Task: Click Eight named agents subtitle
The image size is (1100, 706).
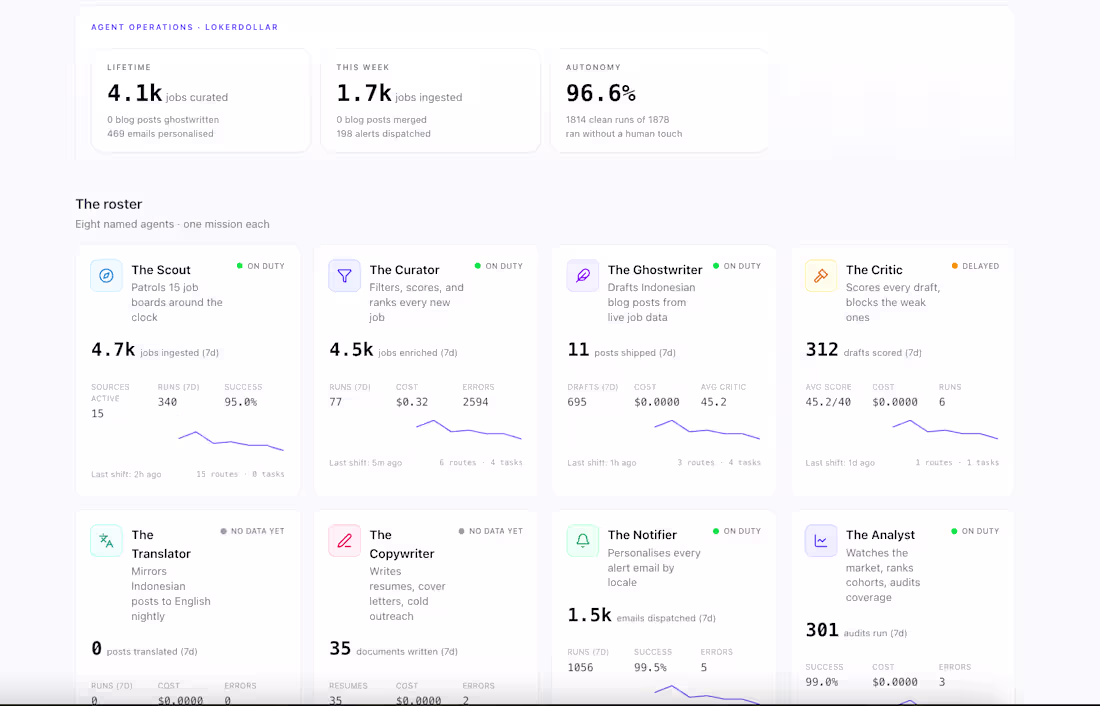Action: coord(173,225)
